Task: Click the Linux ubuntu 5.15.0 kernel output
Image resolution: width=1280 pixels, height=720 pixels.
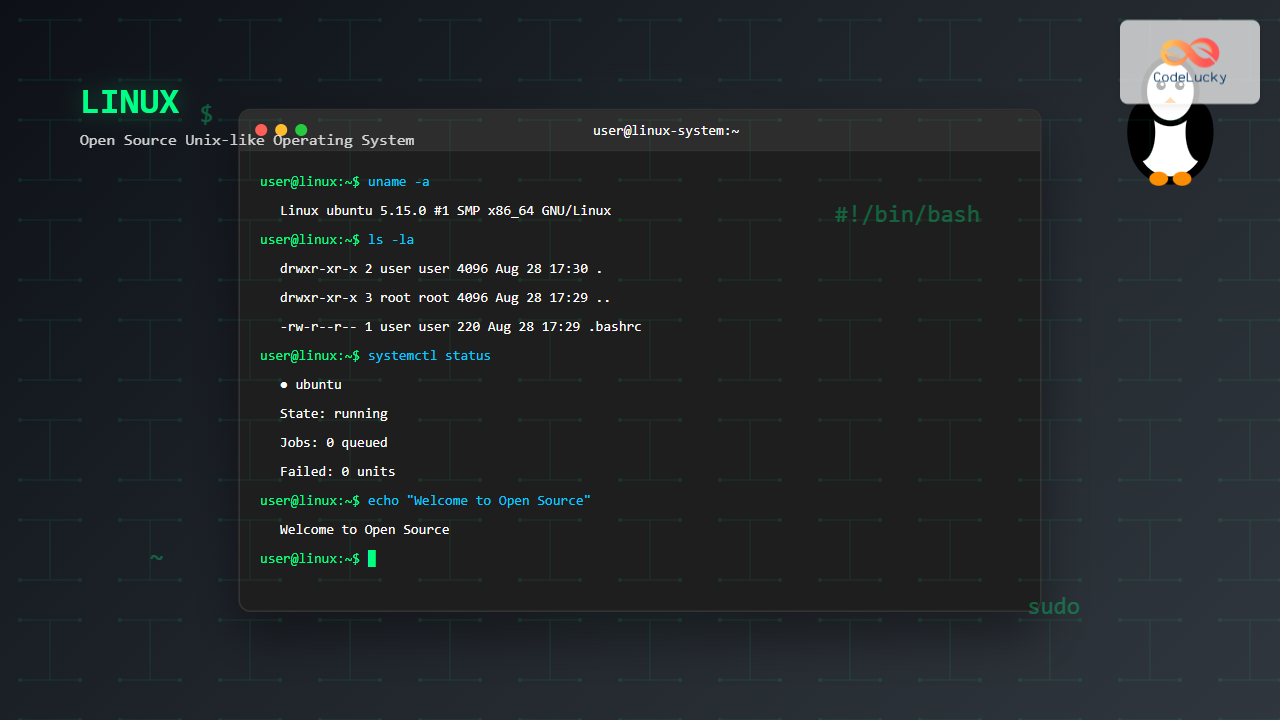Action: point(445,211)
